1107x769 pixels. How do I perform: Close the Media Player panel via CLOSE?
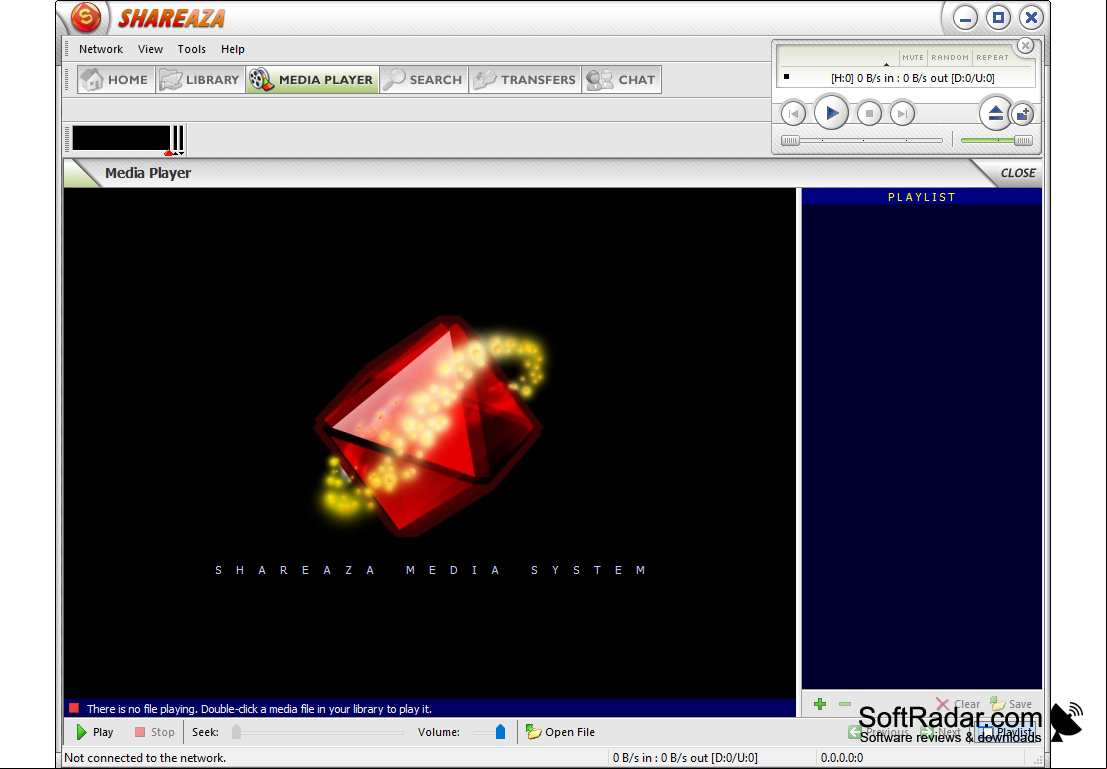1018,173
